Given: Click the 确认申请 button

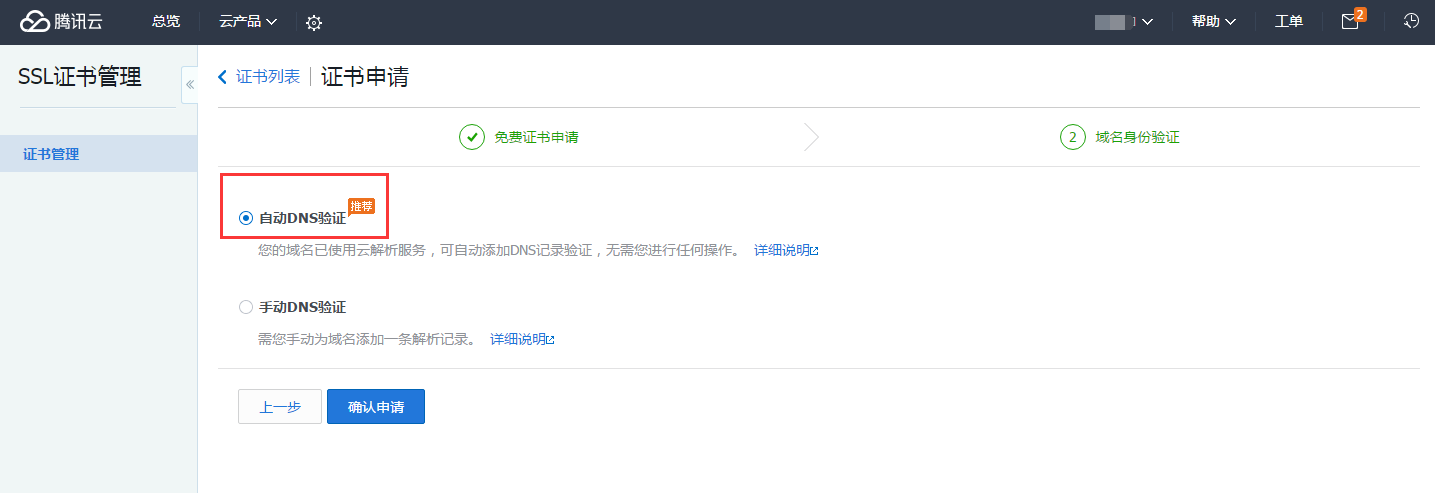Looking at the screenshot, I should point(376,407).
